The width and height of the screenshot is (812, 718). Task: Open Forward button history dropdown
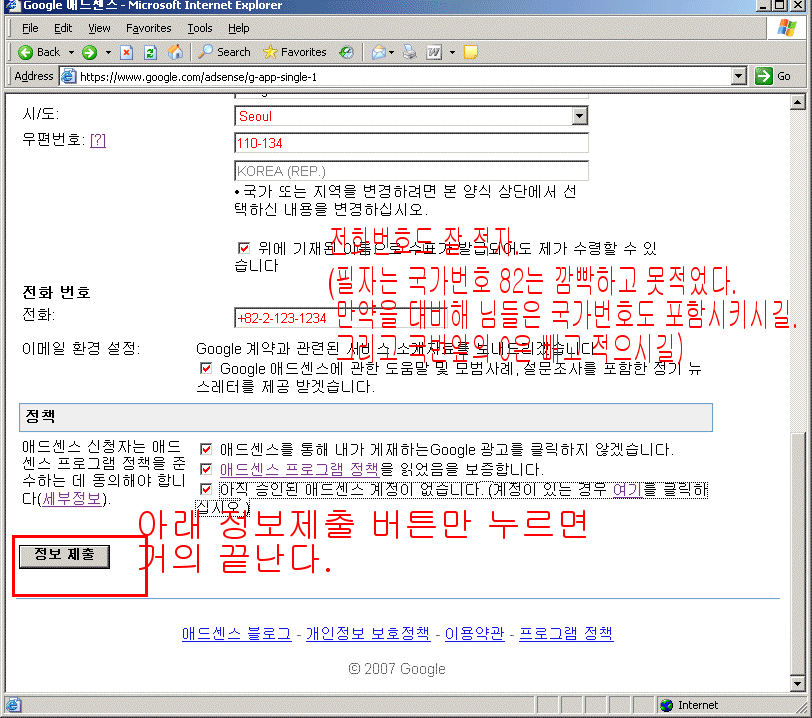(x=108, y=52)
